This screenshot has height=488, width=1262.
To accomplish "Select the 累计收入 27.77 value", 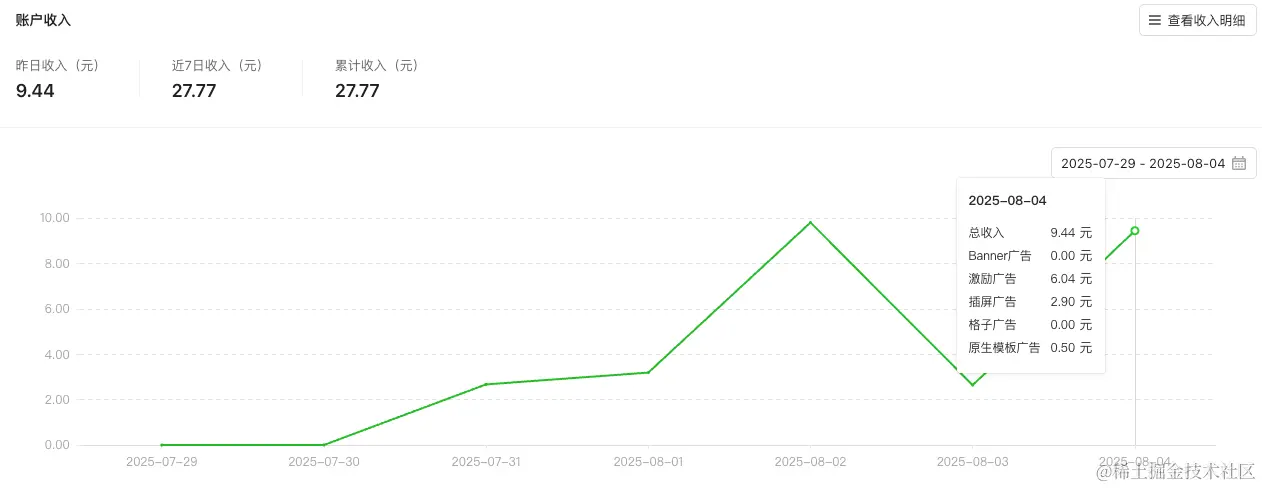I will (357, 91).
